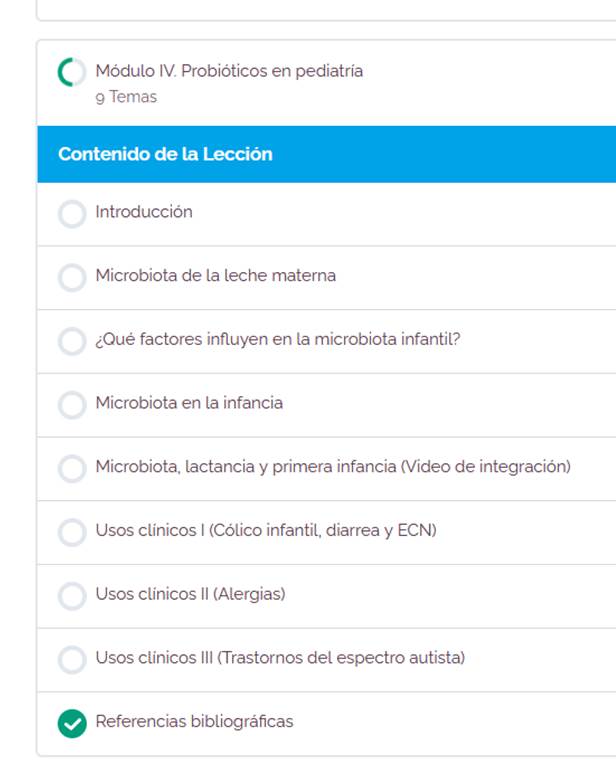Open Usos clínicos III (Trastornos del espectro autista)

[280, 658]
